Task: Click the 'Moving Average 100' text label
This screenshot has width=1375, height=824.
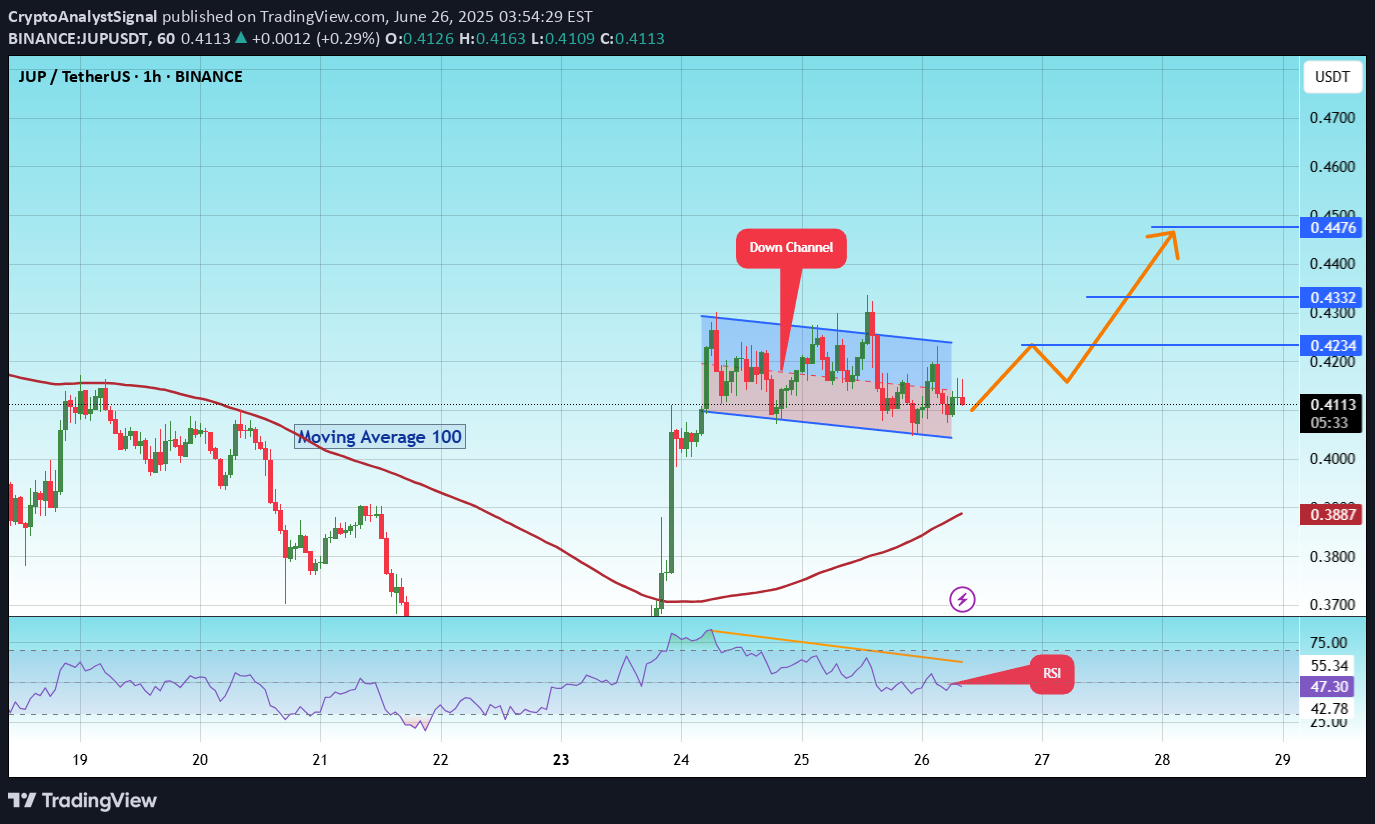Action: pyautogui.click(x=380, y=437)
